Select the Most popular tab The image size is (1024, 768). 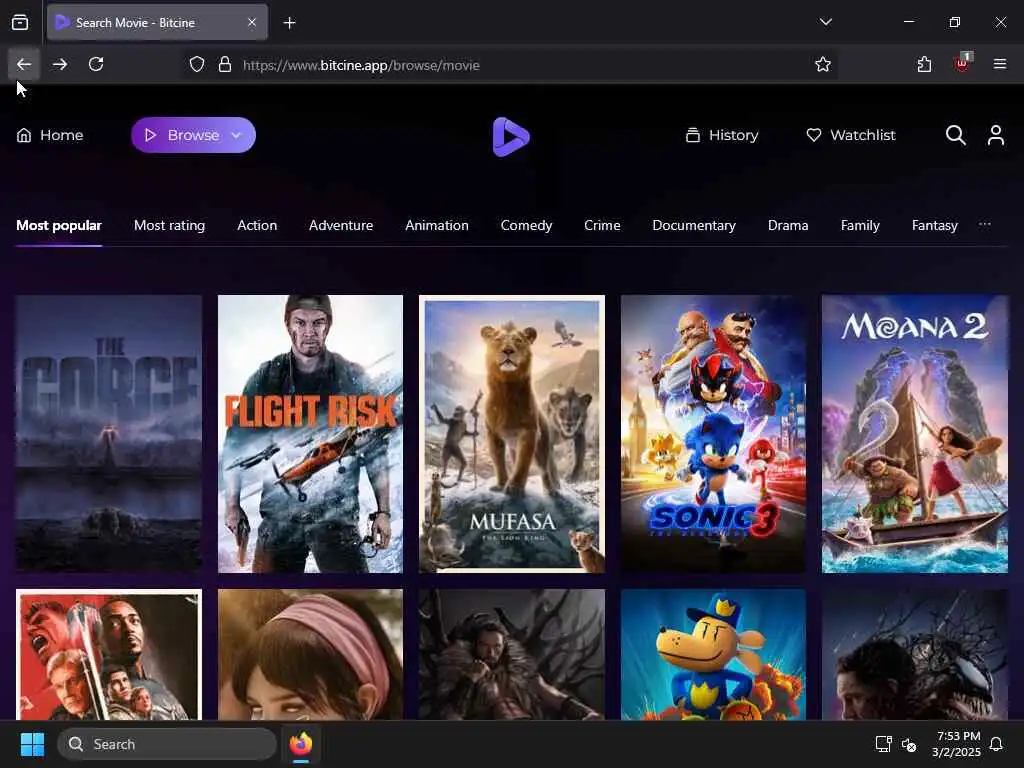[x=59, y=225]
